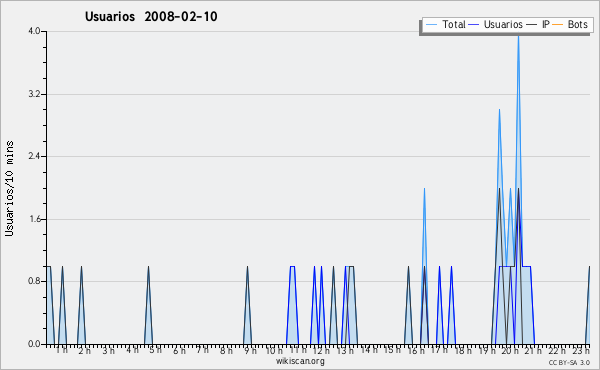600x370 pixels.
Task: Click the '16 h' x-axis label
Action: click(x=416, y=350)
